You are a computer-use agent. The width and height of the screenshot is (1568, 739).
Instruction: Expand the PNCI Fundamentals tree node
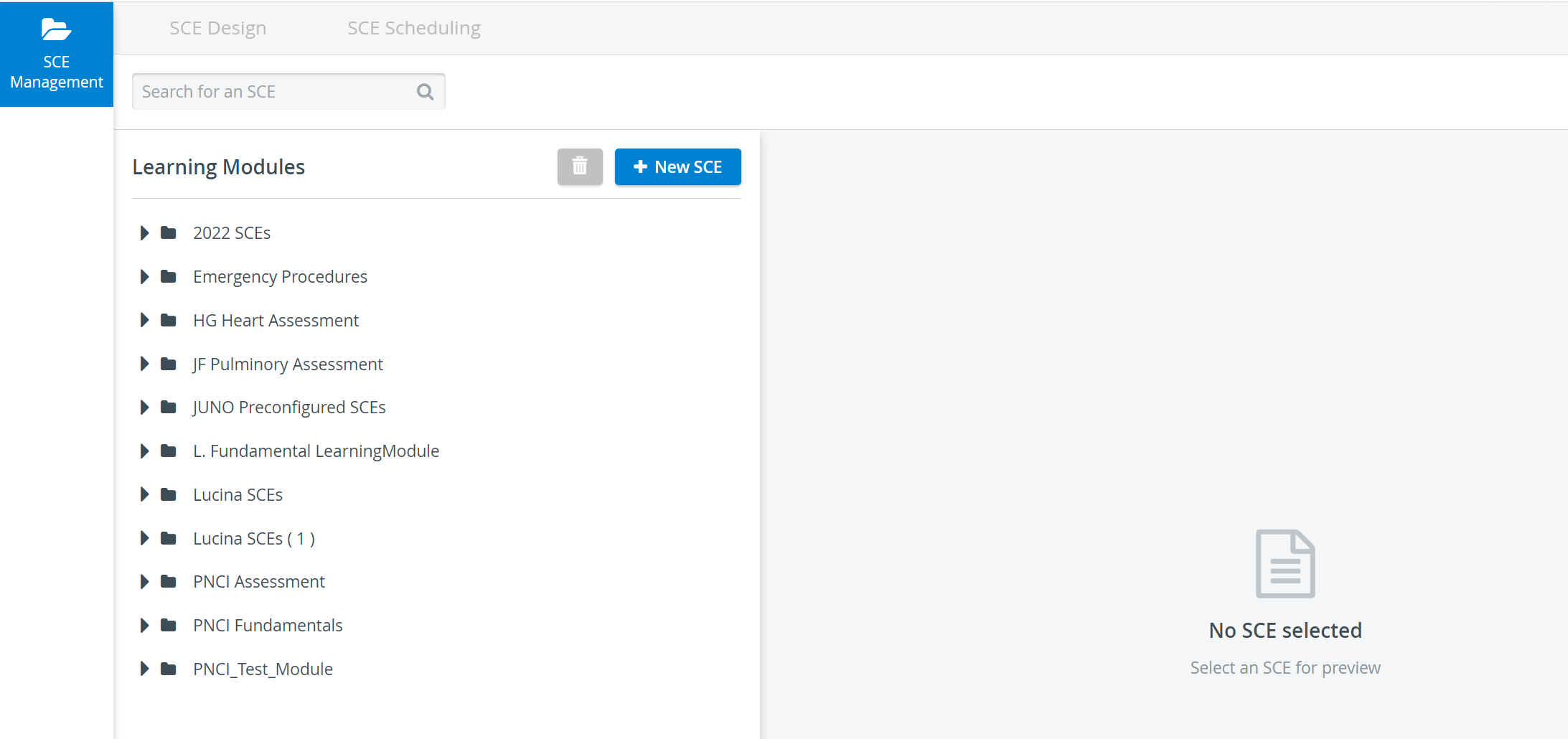coord(144,625)
